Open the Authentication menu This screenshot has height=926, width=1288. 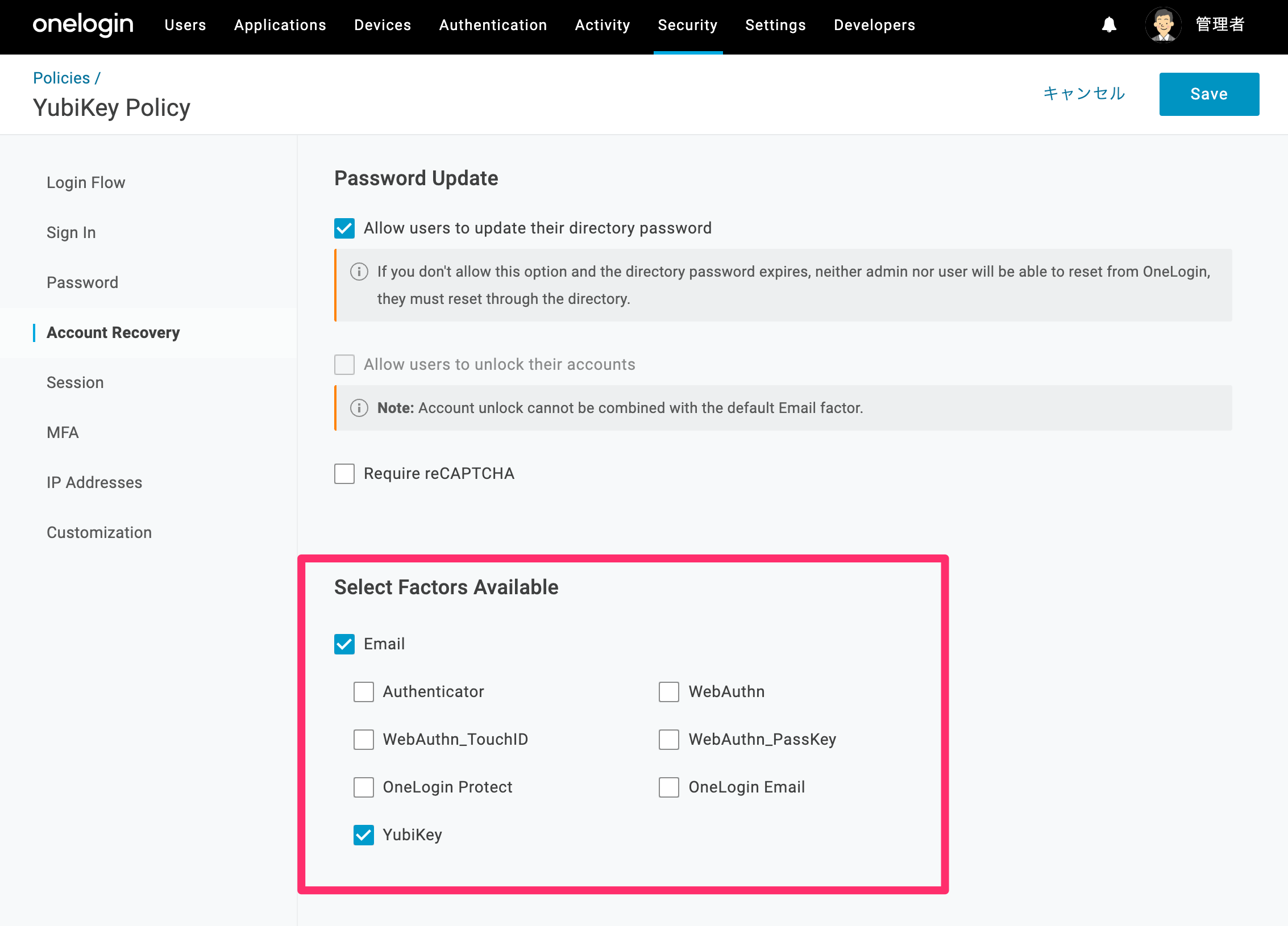coord(493,25)
